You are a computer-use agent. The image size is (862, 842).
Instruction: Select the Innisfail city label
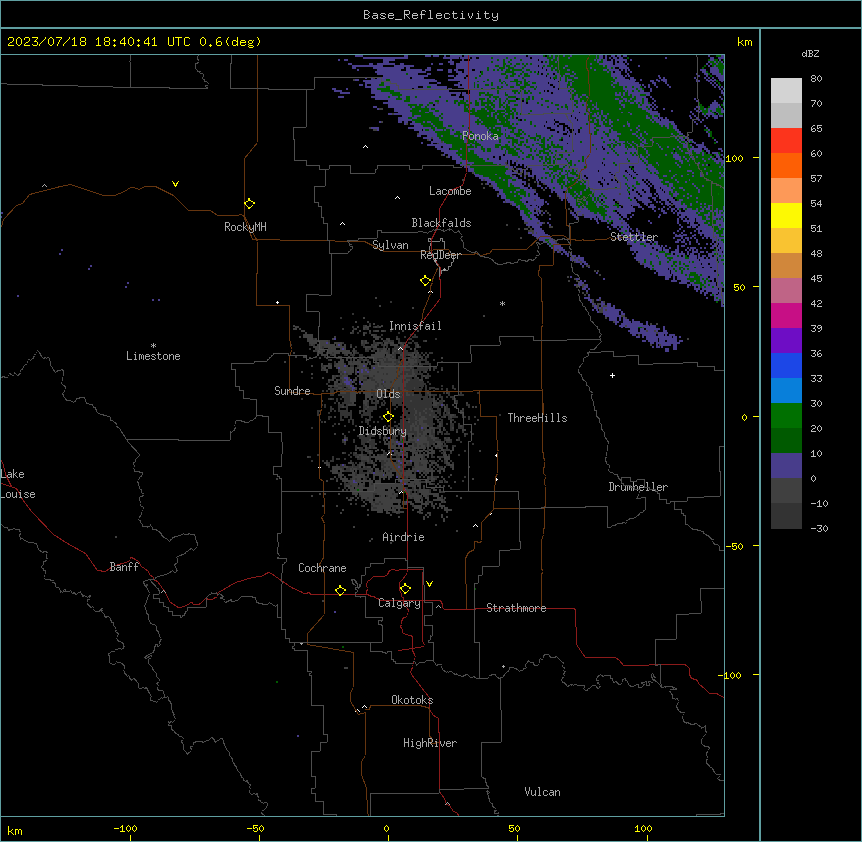pos(415,326)
